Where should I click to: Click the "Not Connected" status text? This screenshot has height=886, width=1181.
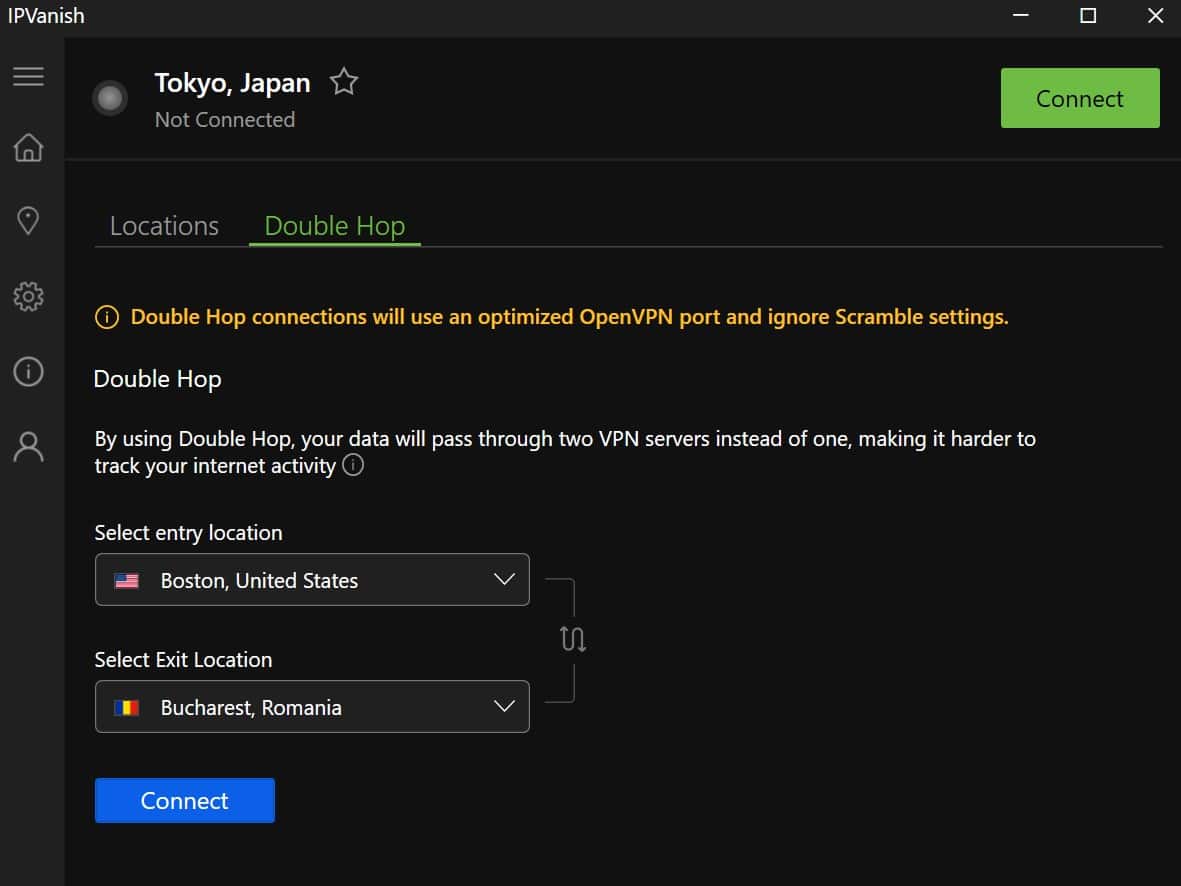coord(225,120)
